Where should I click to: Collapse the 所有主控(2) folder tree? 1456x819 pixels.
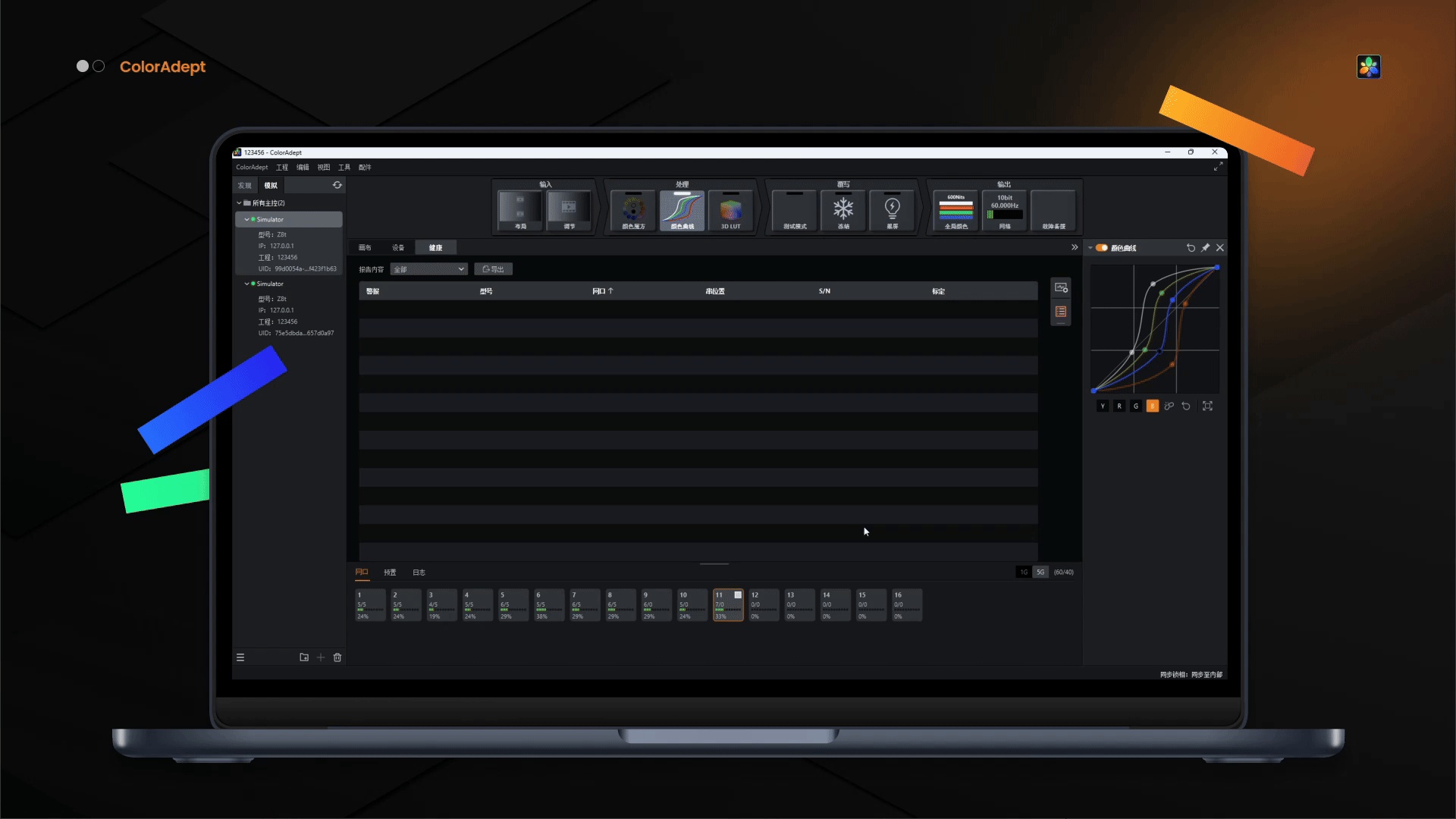pos(239,203)
